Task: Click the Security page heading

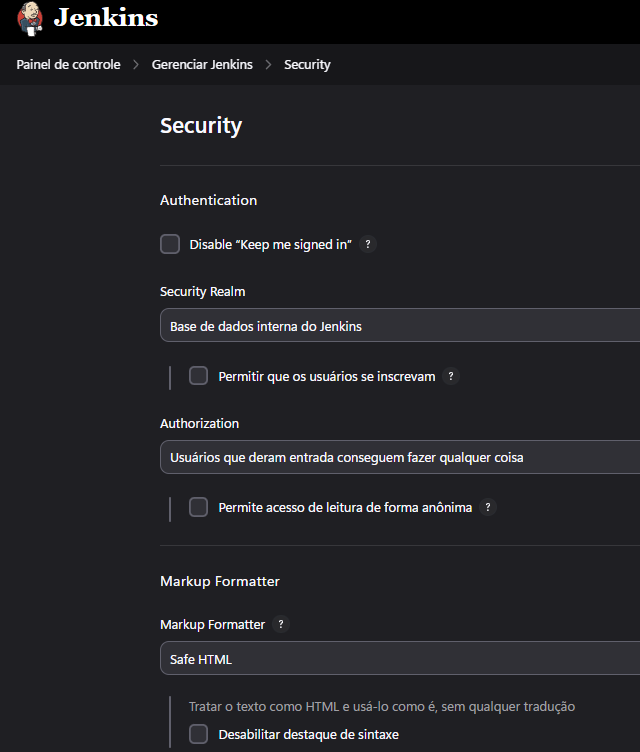Action: tap(201, 126)
